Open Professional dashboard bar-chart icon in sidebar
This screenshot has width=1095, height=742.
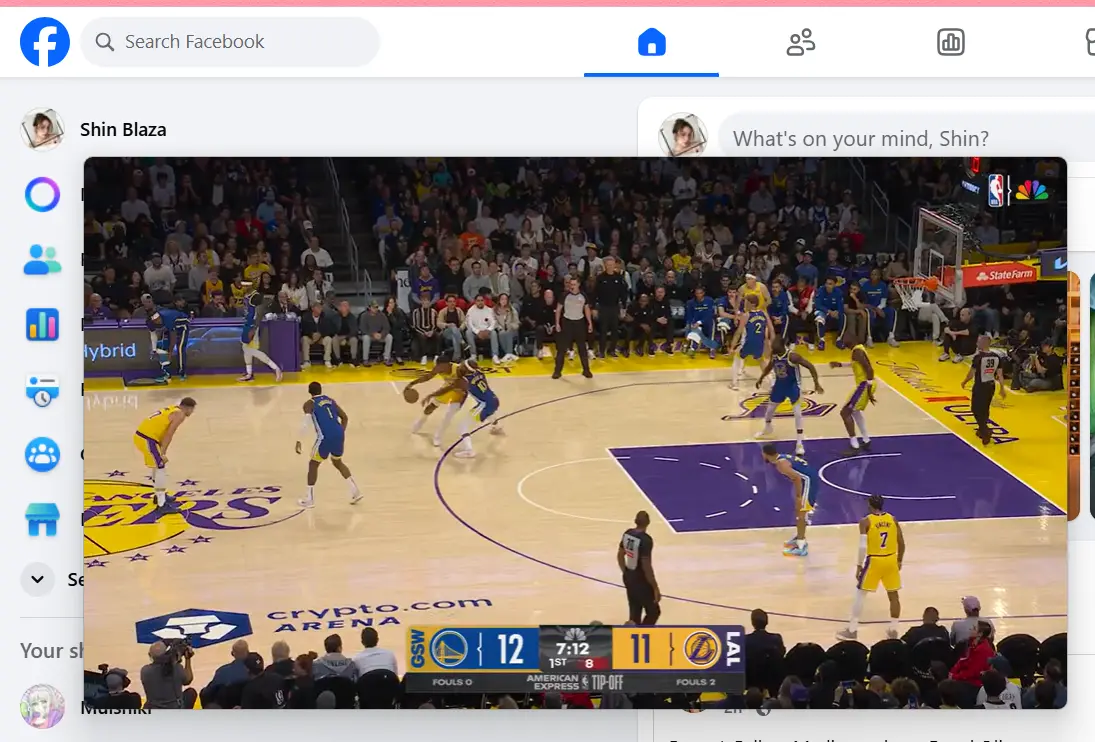(43, 325)
